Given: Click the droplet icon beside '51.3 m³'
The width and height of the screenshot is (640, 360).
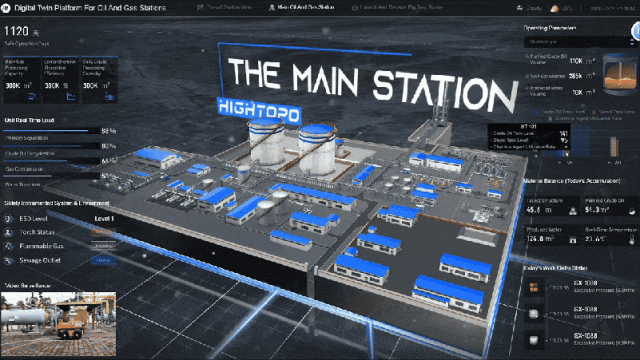Looking at the screenshot, I should coord(632,211).
